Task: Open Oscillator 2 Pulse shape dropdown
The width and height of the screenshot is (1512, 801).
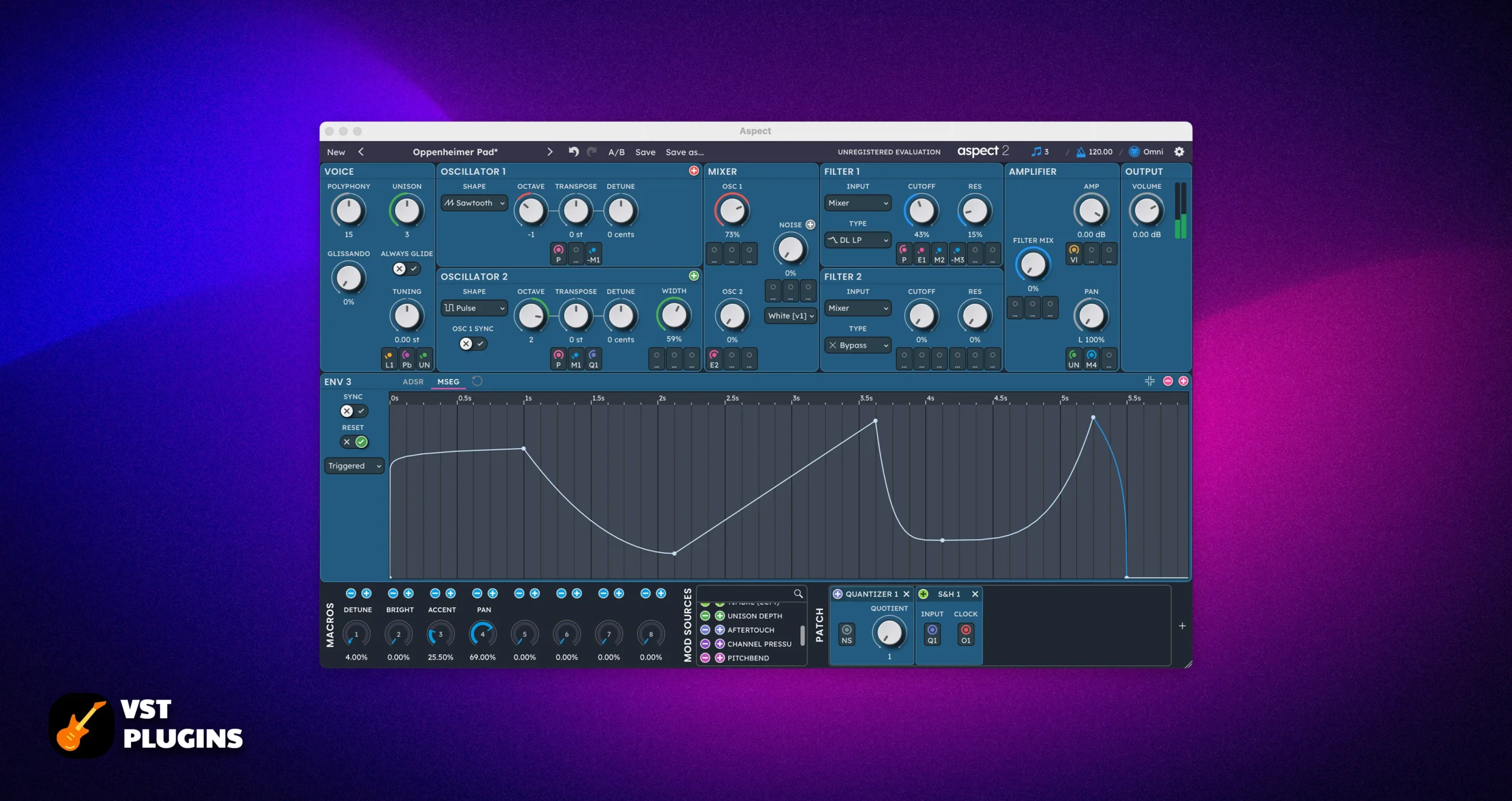Action: (x=474, y=308)
